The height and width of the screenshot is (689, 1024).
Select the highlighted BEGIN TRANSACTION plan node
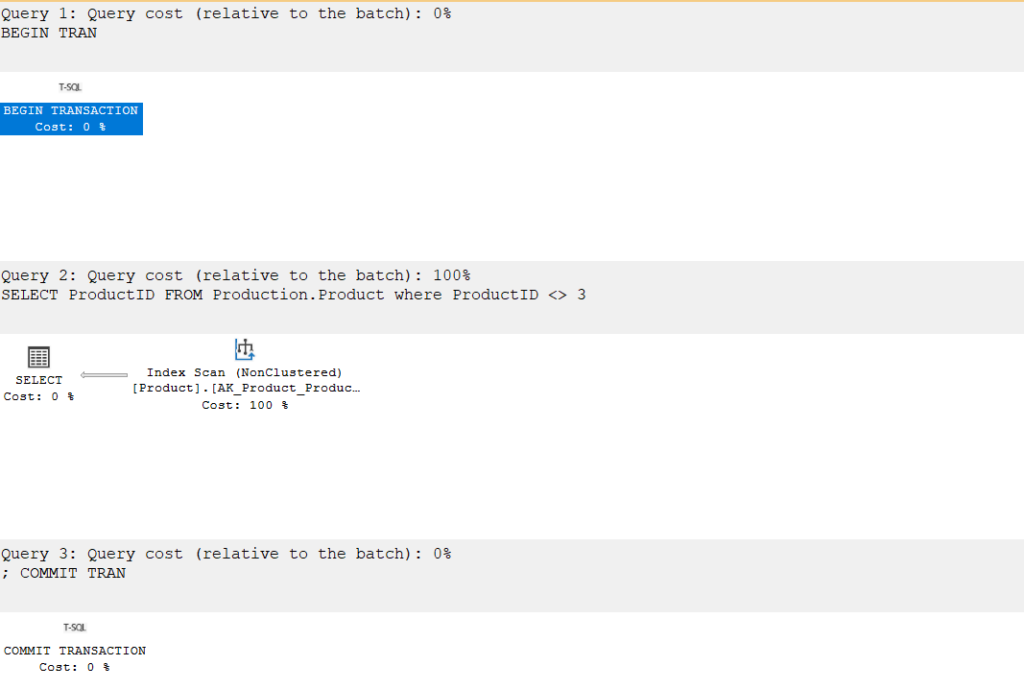click(x=71, y=119)
